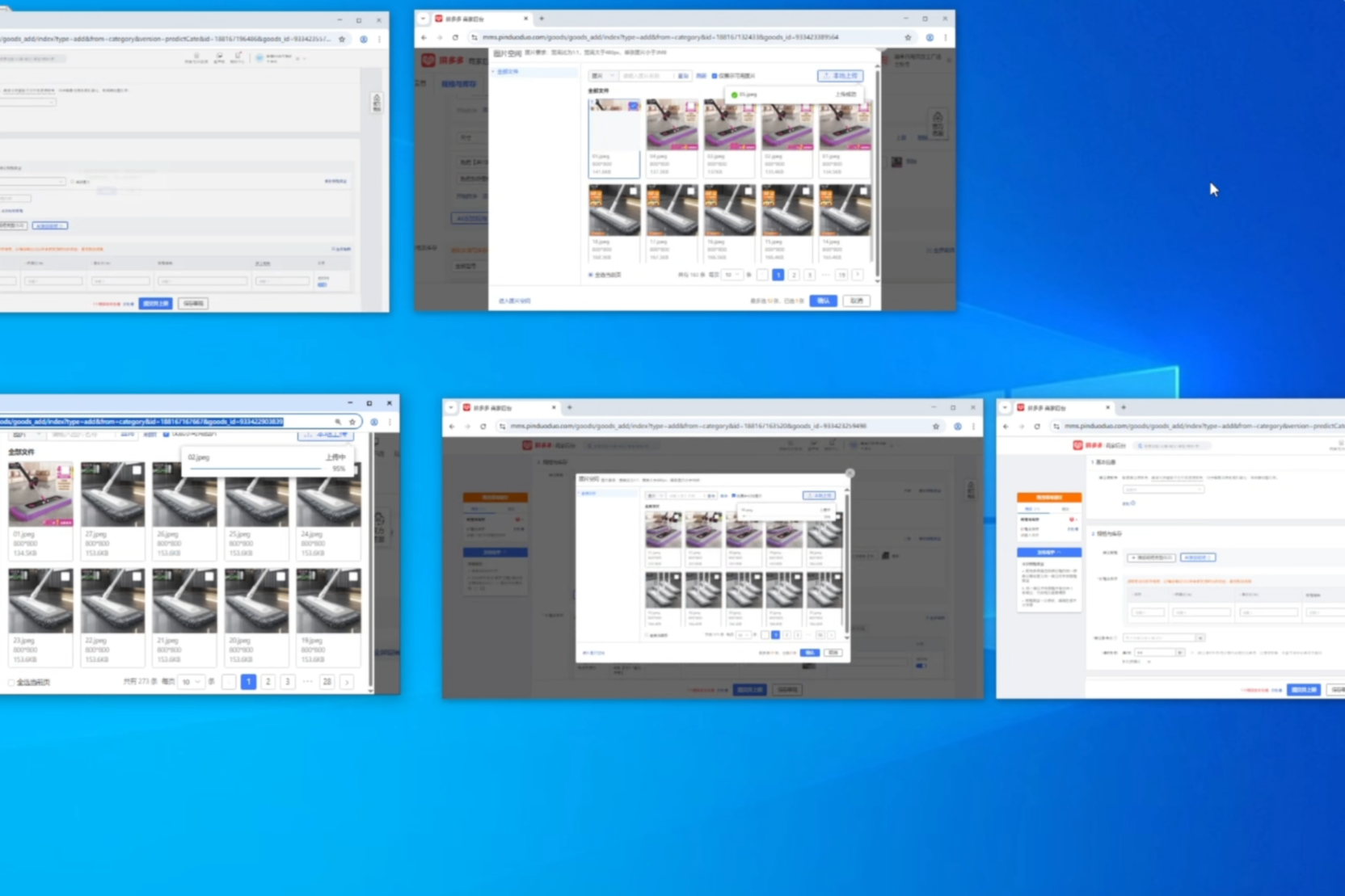Open the tab search dropdown in bottom-center window

(451, 408)
